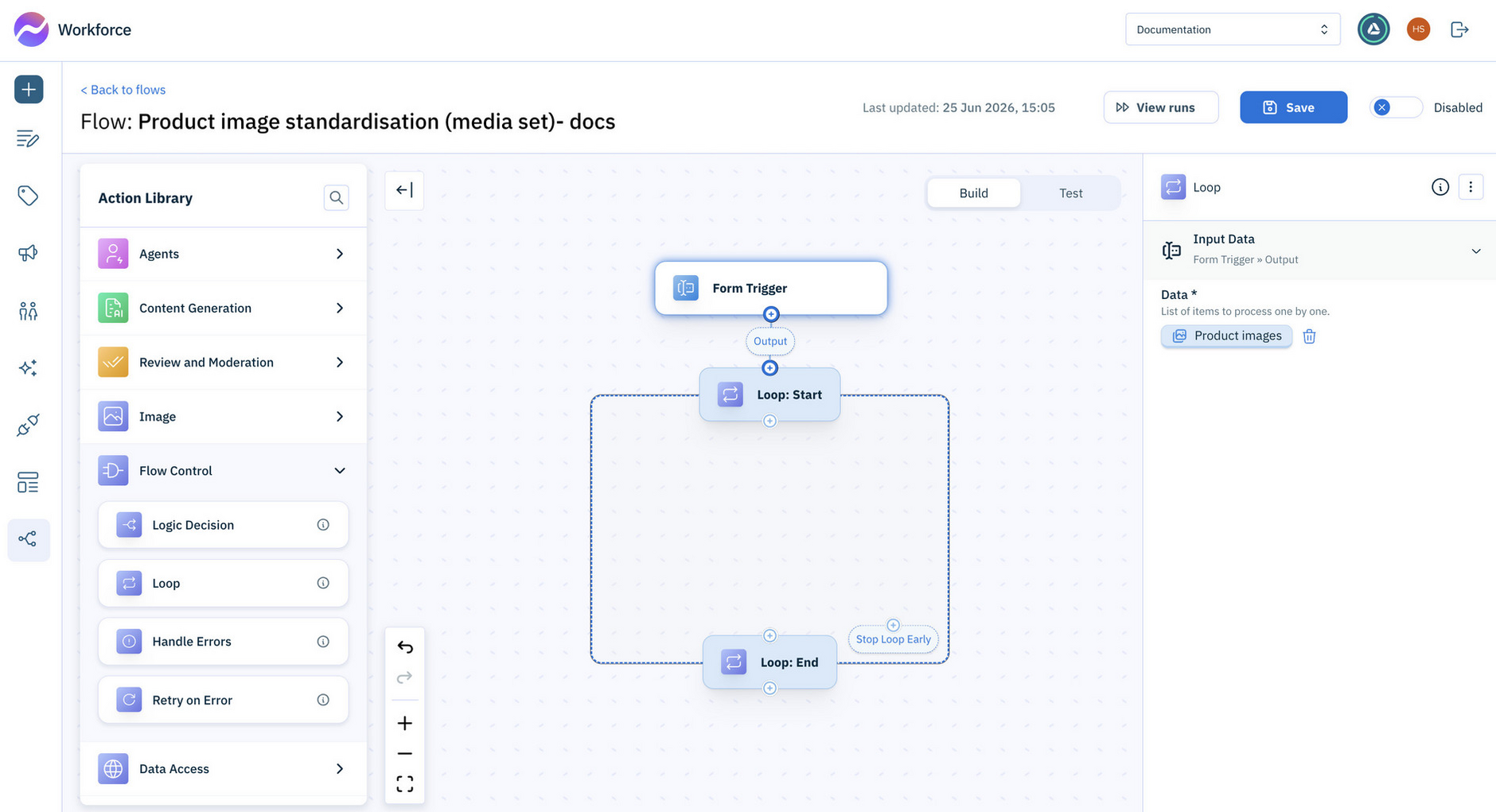The width and height of the screenshot is (1496, 812).
Task: Add a step above Stop Loop Early
Action: 893,625
